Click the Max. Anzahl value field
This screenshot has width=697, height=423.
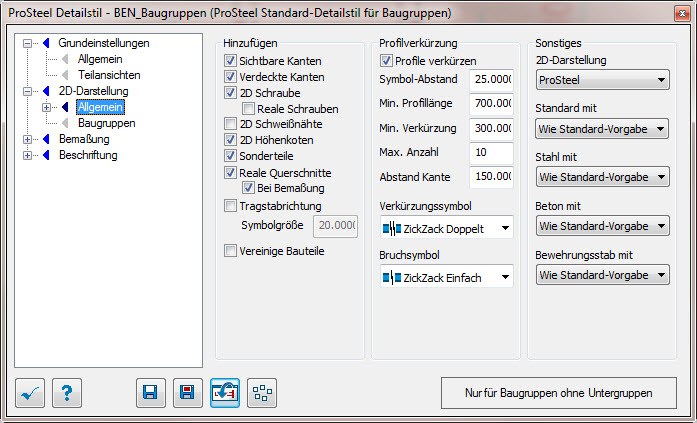(492, 152)
